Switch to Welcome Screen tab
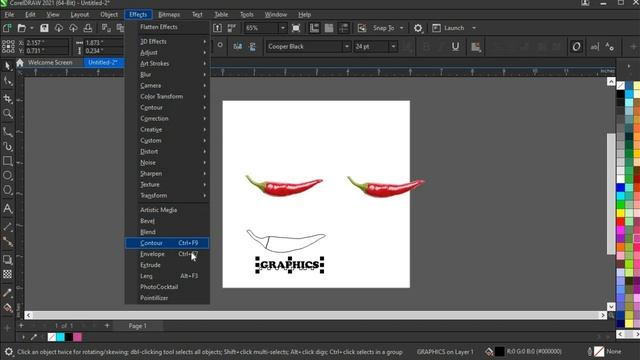This screenshot has width=640, height=360. pyautogui.click(x=50, y=62)
